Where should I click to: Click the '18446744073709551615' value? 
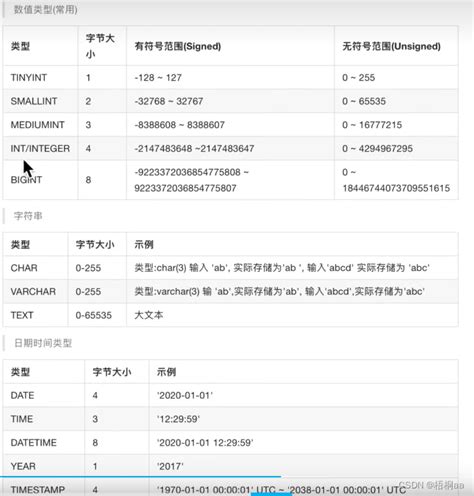[x=396, y=188]
